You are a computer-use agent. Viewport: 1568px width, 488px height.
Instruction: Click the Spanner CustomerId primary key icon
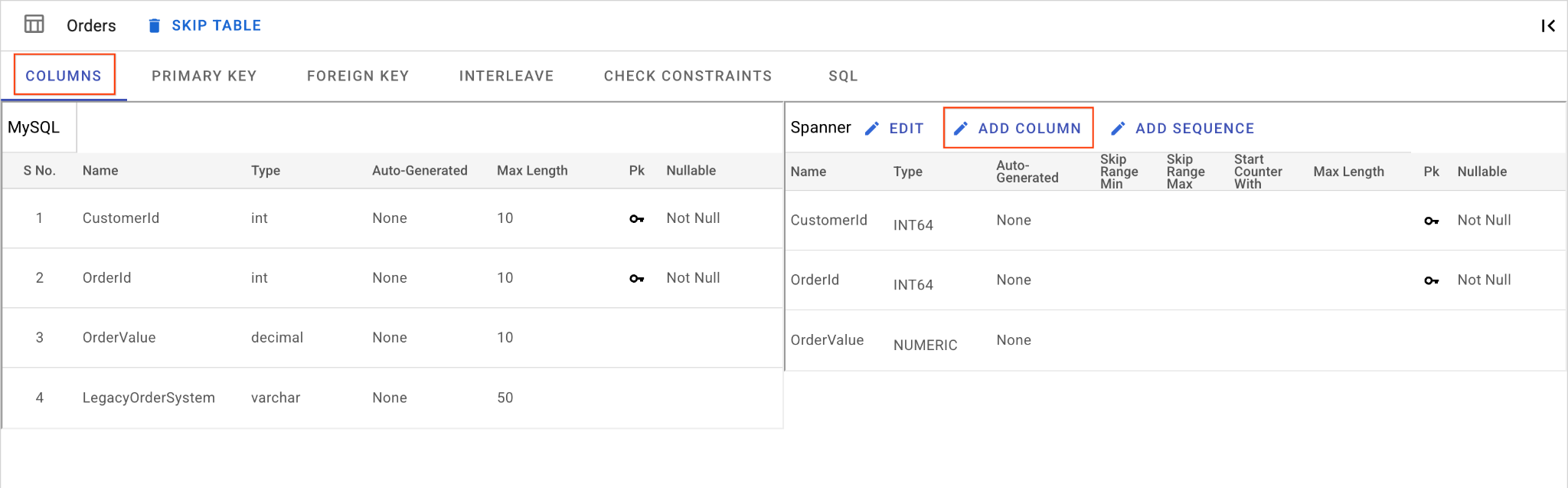point(1431,221)
